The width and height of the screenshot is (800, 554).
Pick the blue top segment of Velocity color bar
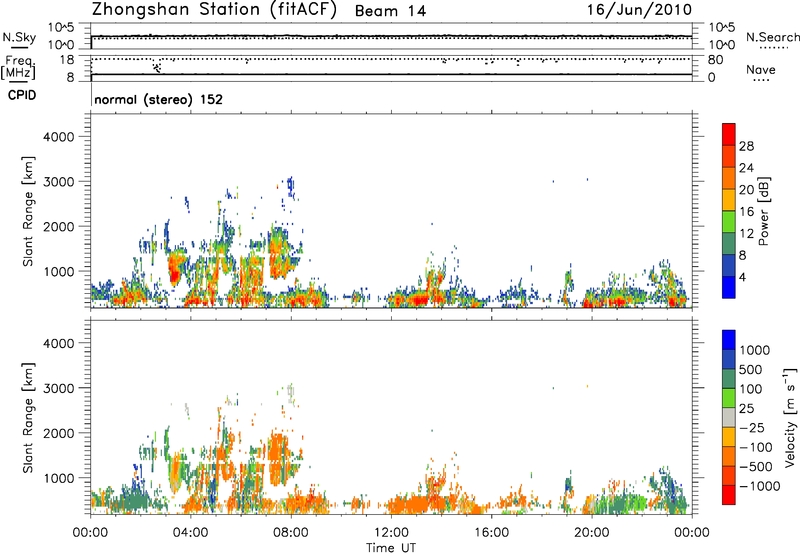[x=729, y=340]
